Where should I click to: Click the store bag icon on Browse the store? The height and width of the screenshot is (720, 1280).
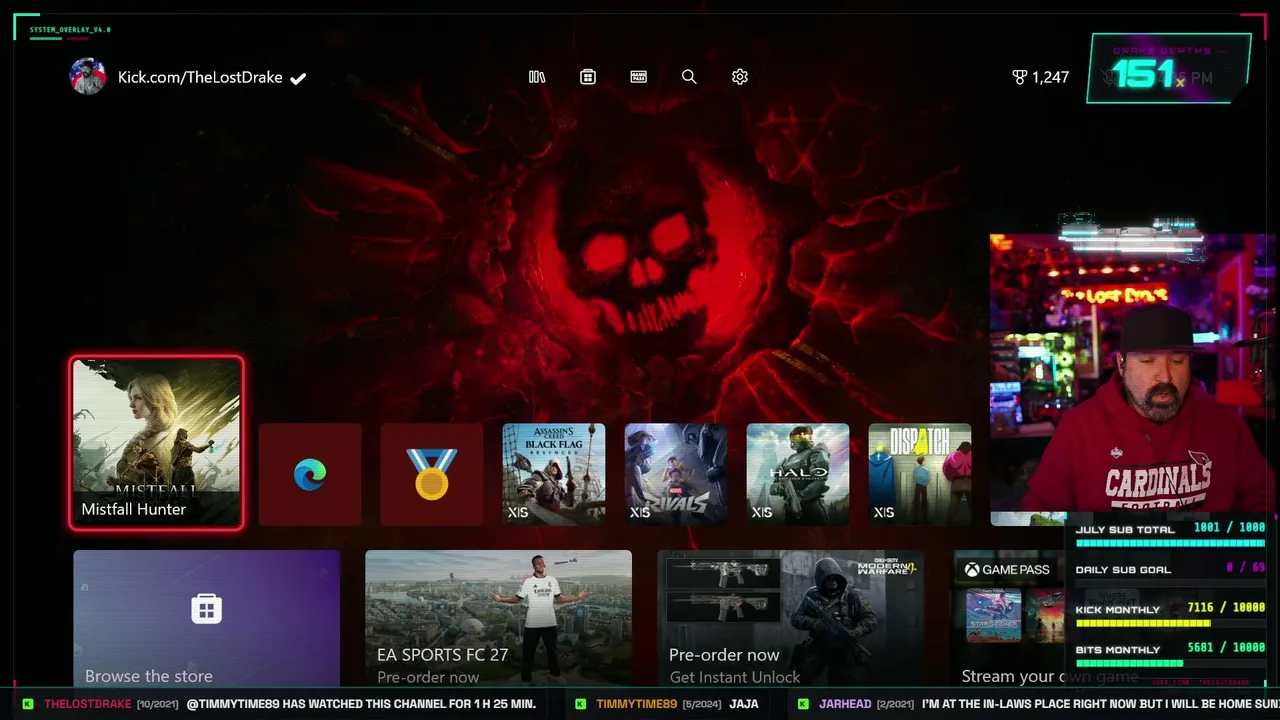(207, 608)
